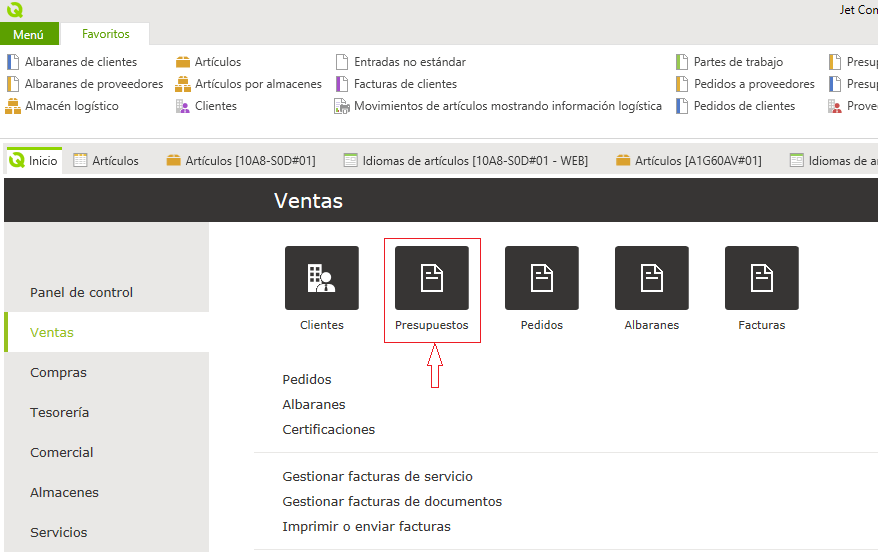Switch to the plain Artículos tab
878x552 pixels.
click(x=106, y=161)
